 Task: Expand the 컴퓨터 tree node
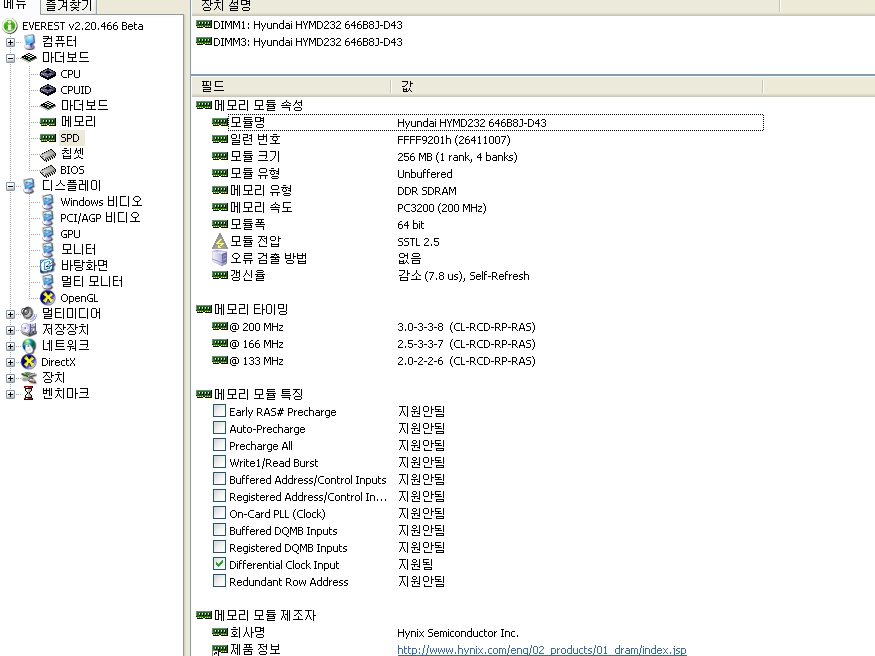[10, 42]
